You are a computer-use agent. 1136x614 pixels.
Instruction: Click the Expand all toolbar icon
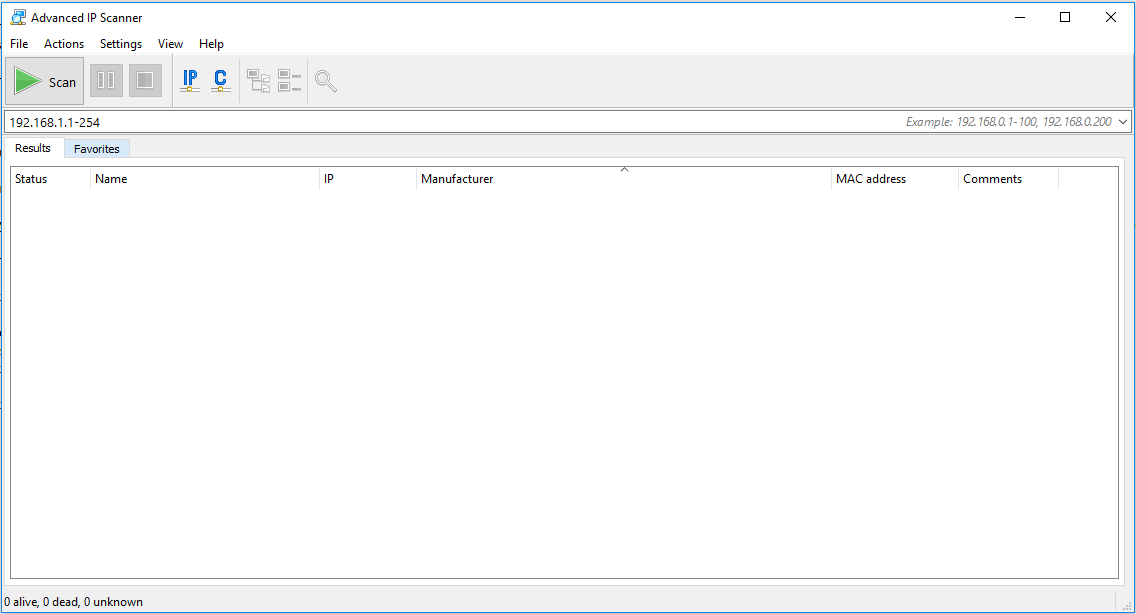pyautogui.click(x=259, y=80)
